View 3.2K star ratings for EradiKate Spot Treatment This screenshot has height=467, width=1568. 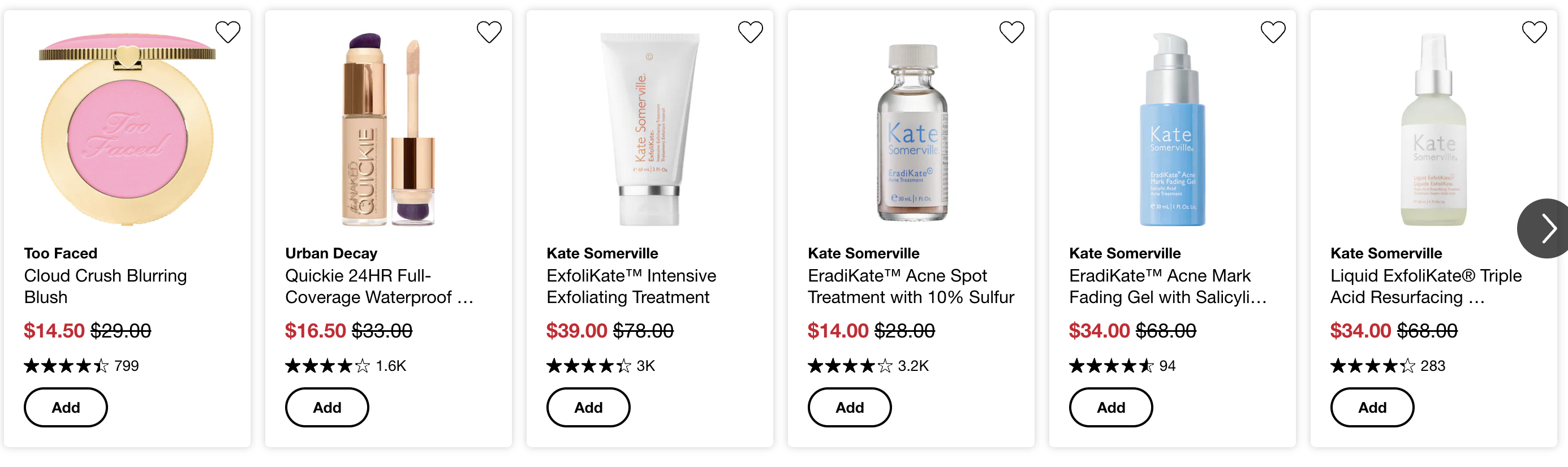tap(868, 366)
